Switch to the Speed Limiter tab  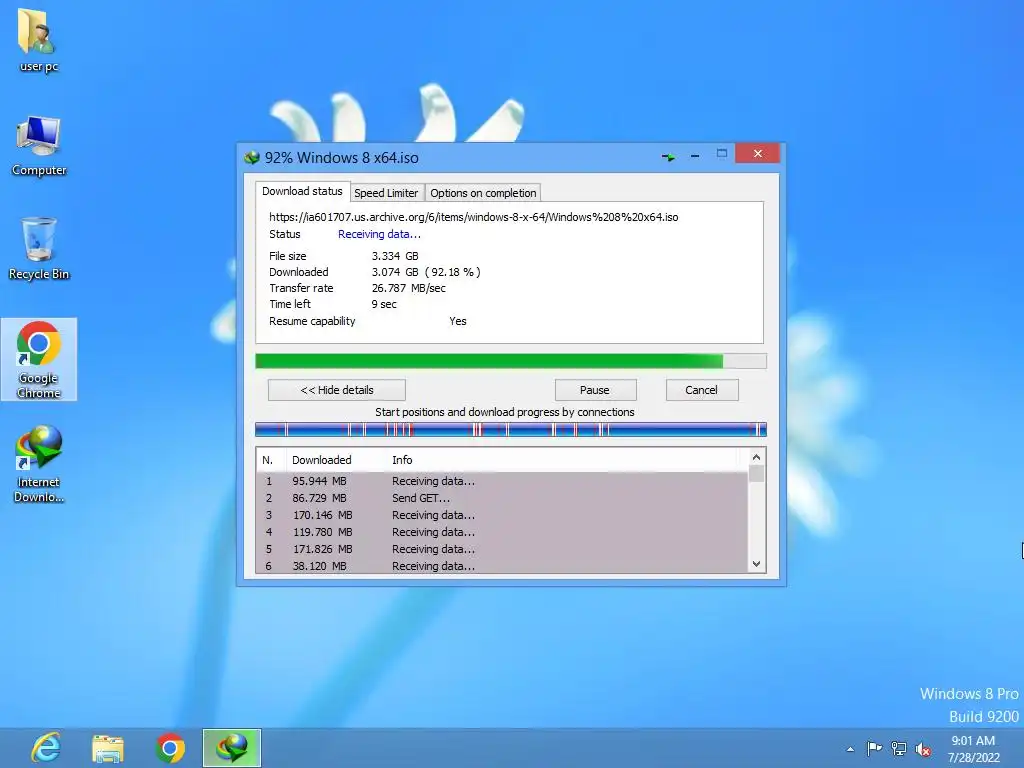[386, 193]
